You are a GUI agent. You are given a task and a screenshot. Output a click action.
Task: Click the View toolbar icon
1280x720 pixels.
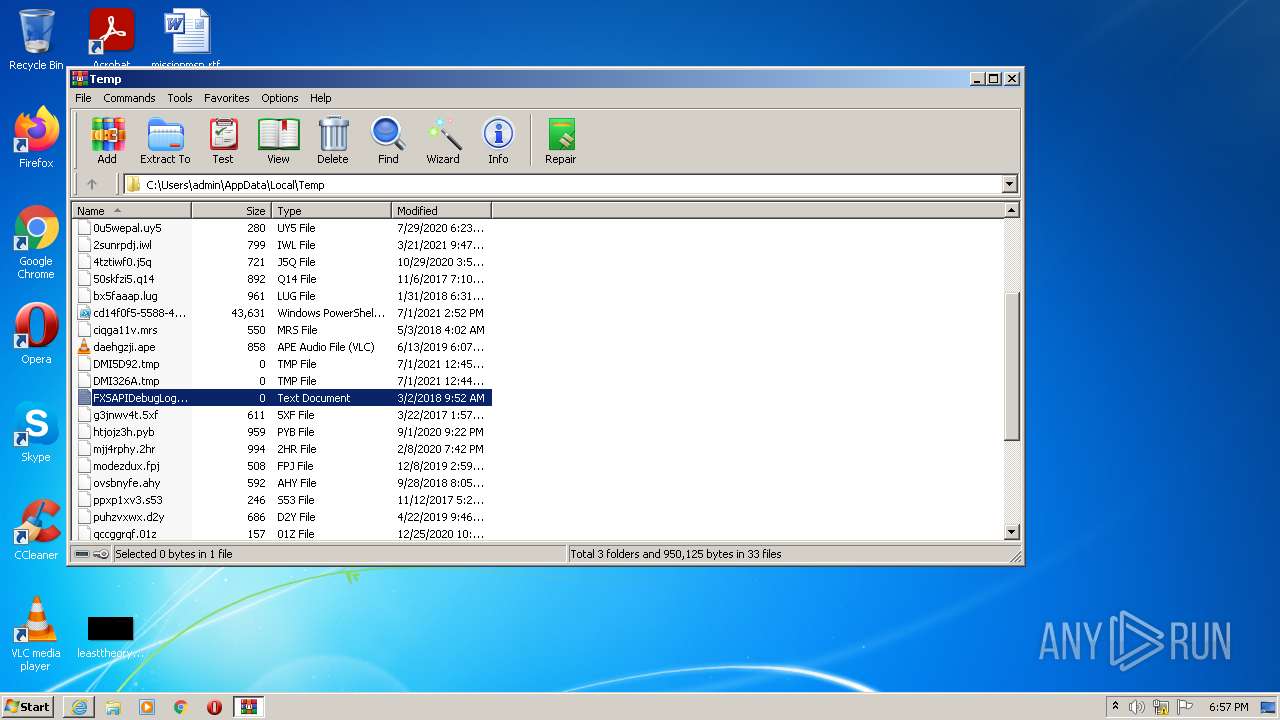[x=278, y=140]
